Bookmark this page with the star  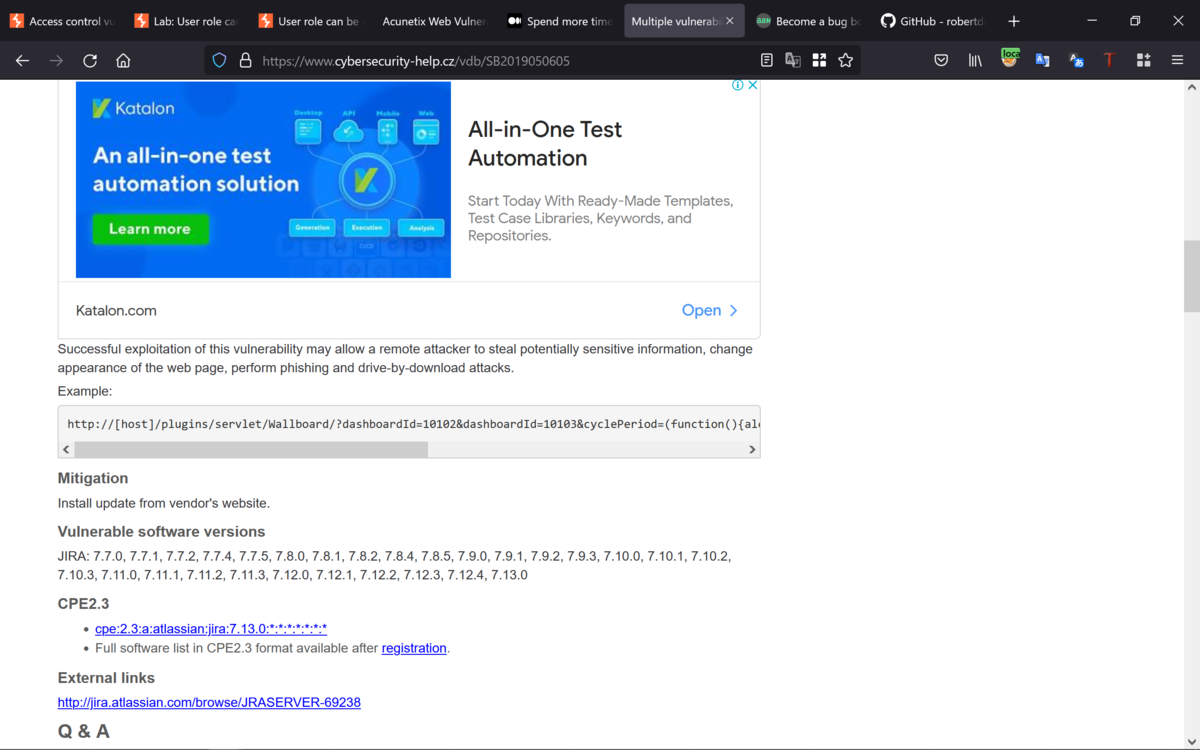846,61
